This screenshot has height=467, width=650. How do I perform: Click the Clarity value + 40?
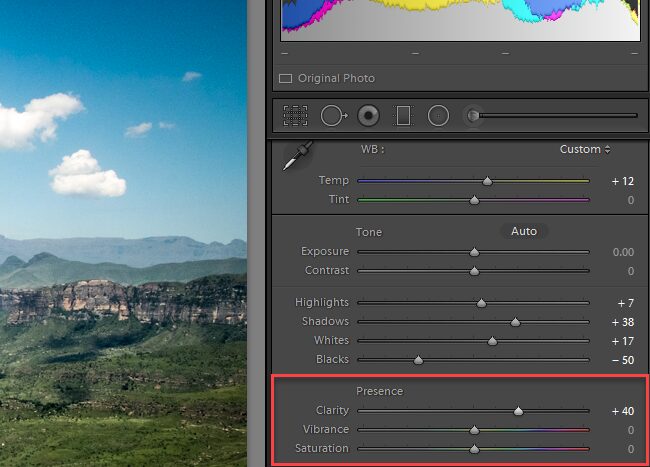coord(623,411)
